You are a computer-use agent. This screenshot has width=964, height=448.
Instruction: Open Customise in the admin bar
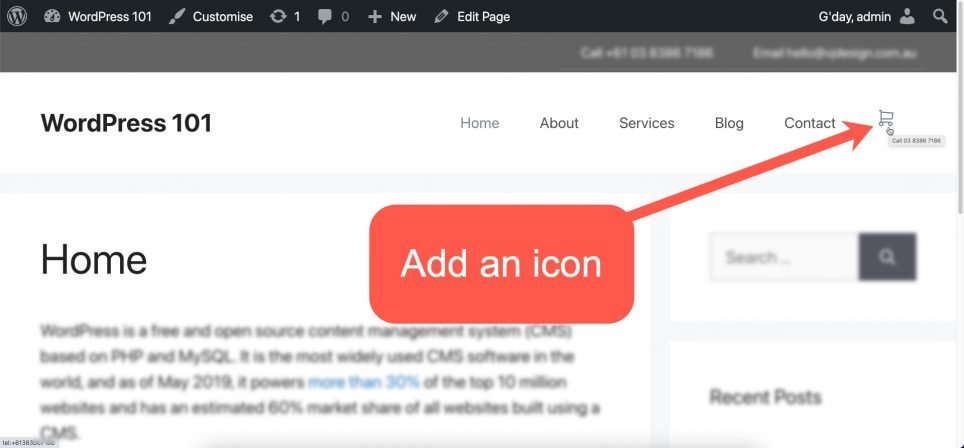click(x=211, y=17)
